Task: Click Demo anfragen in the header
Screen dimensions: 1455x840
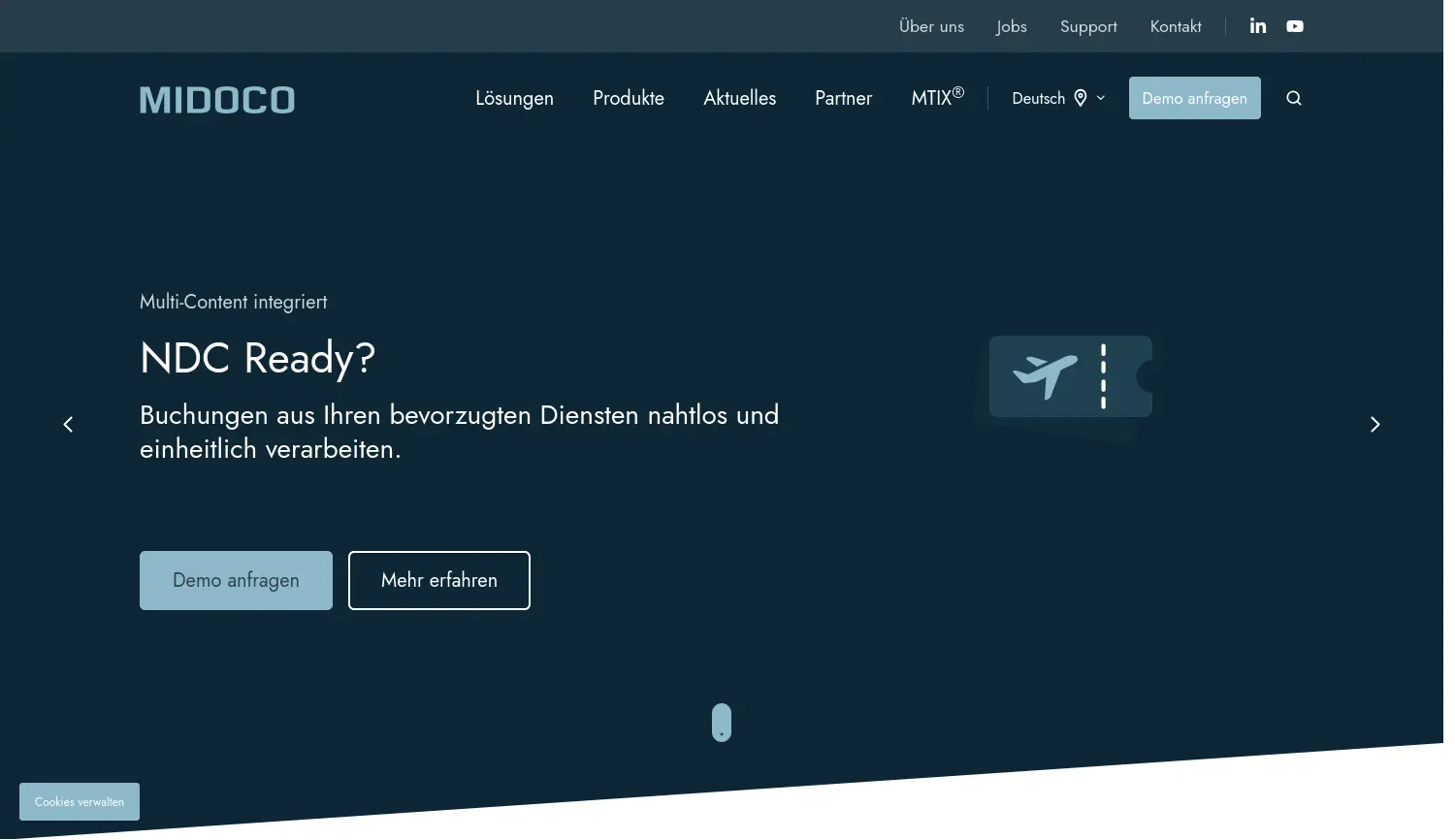Action: pos(1195,98)
